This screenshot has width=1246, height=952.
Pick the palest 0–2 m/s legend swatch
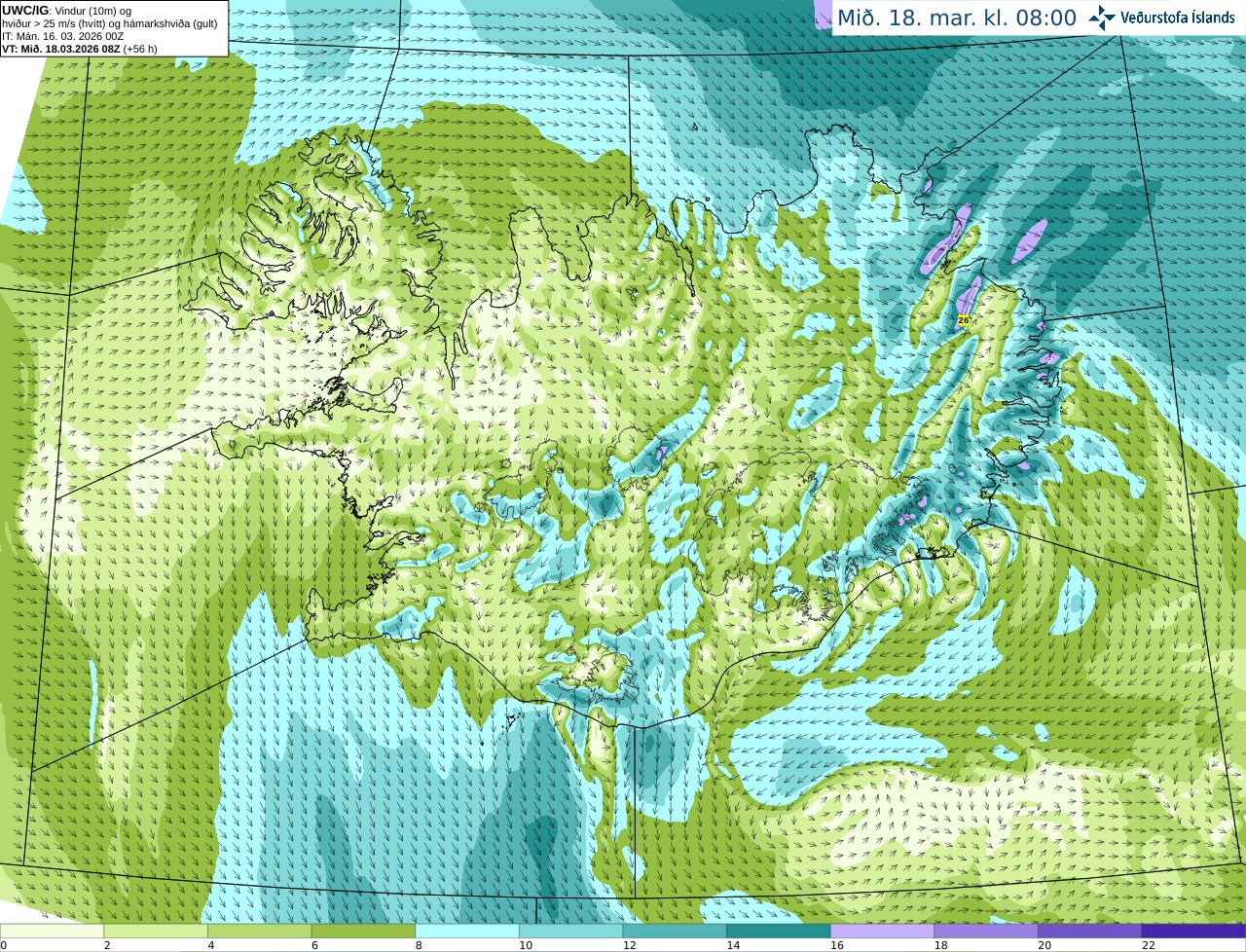click(x=52, y=931)
